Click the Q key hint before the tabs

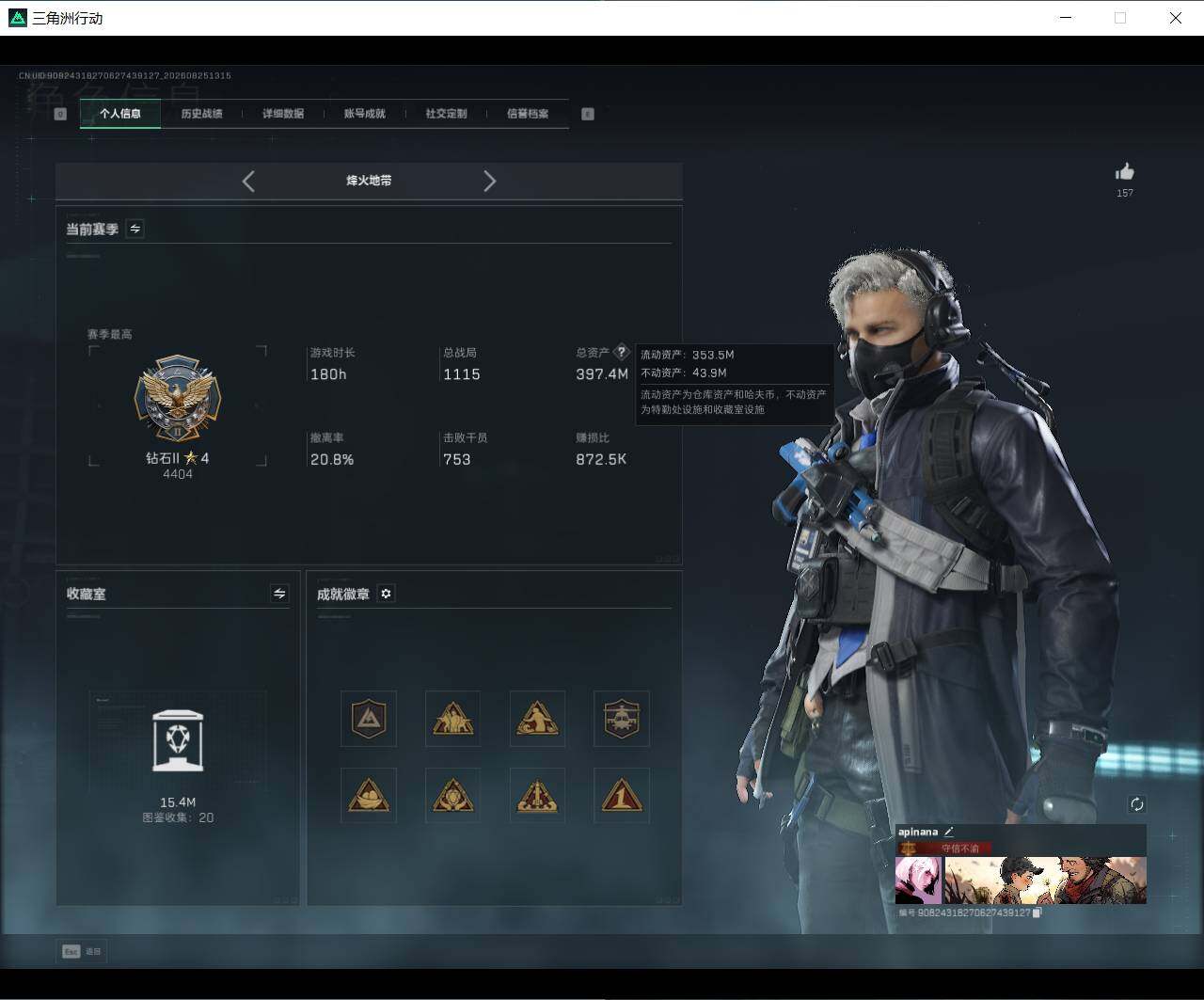60,114
